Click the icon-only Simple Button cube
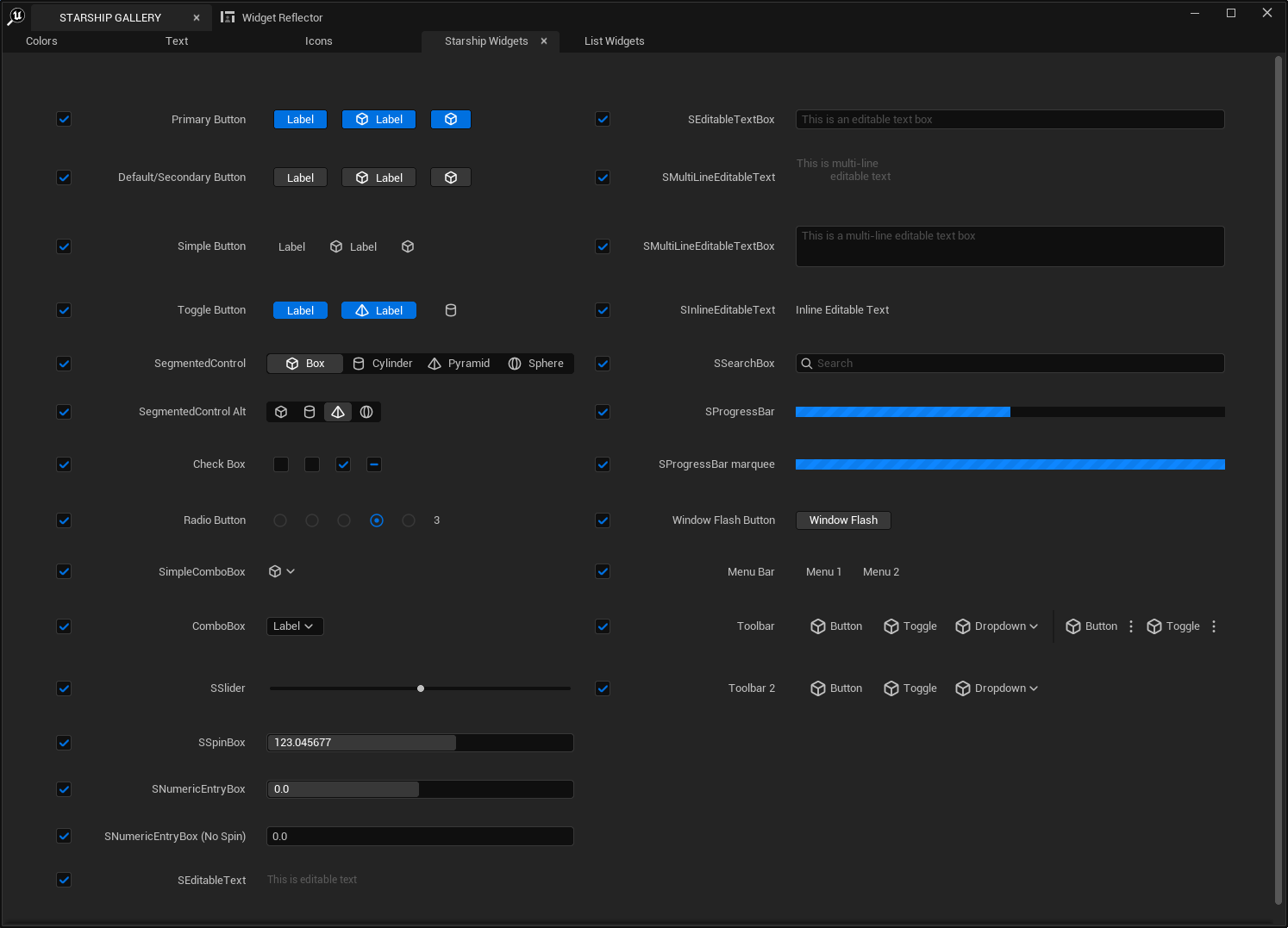 pyautogui.click(x=408, y=246)
